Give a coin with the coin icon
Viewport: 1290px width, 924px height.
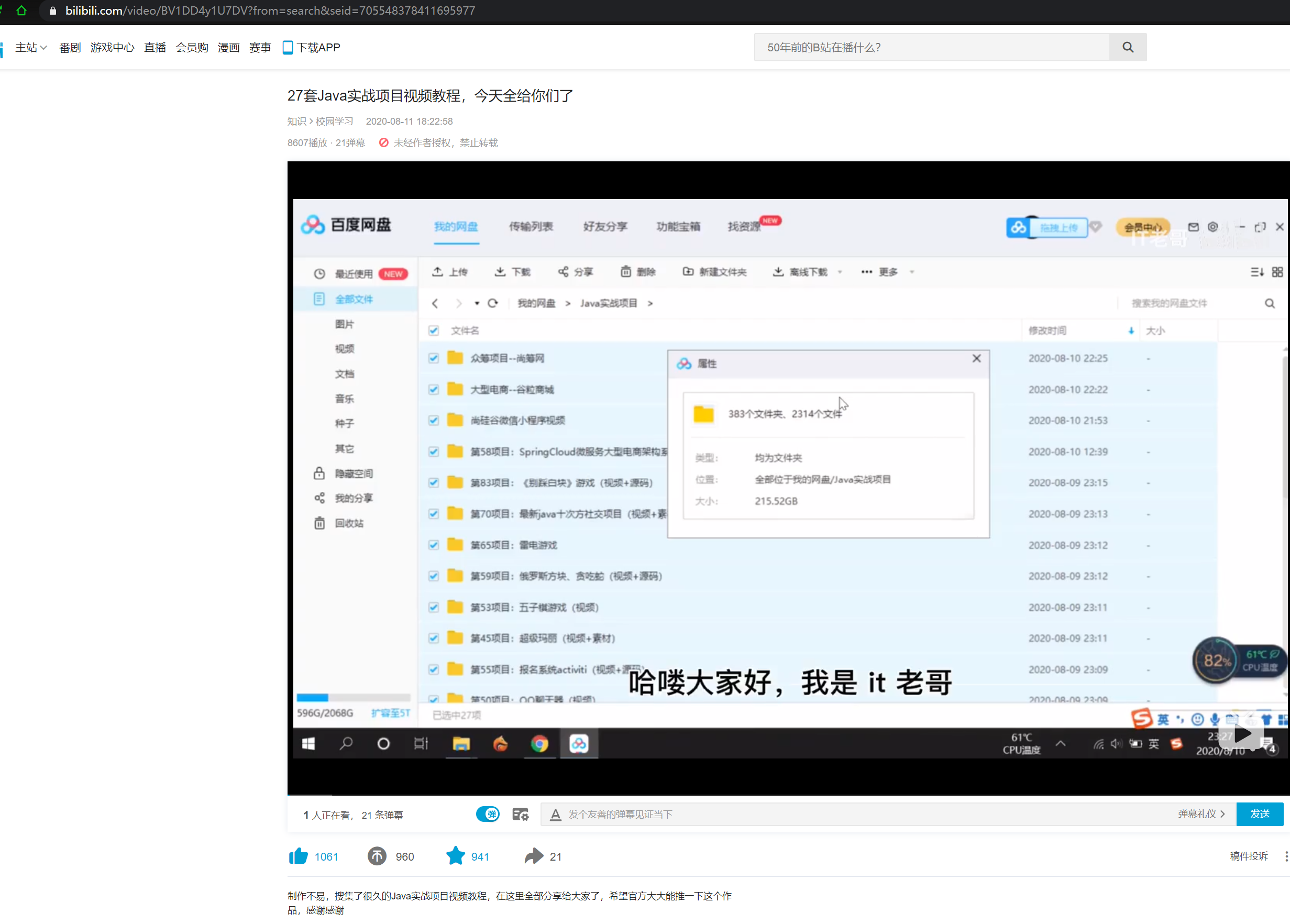pos(377,856)
